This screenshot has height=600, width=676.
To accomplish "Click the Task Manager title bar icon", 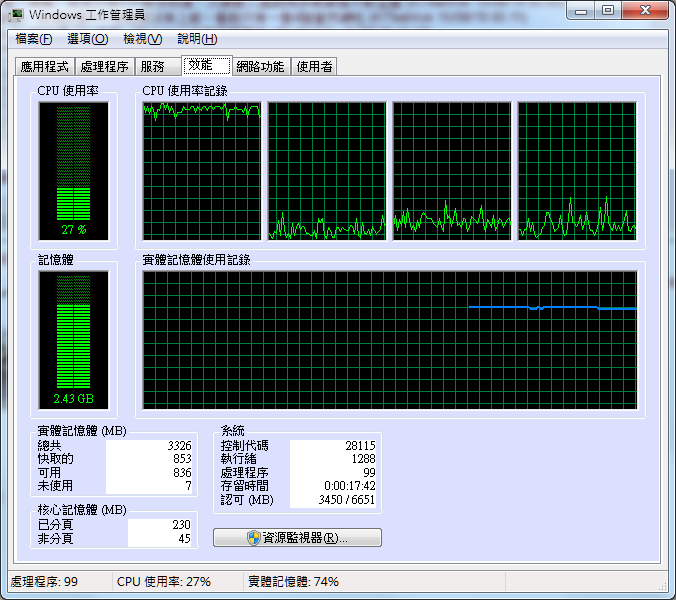I will (17, 14).
